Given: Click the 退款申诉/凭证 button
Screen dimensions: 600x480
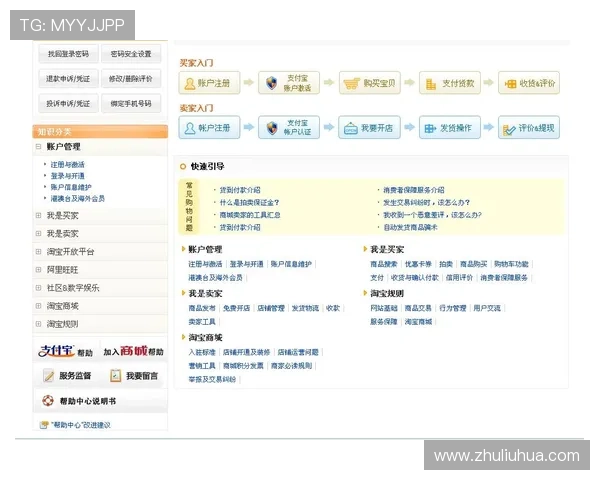Looking at the screenshot, I should point(68,79).
